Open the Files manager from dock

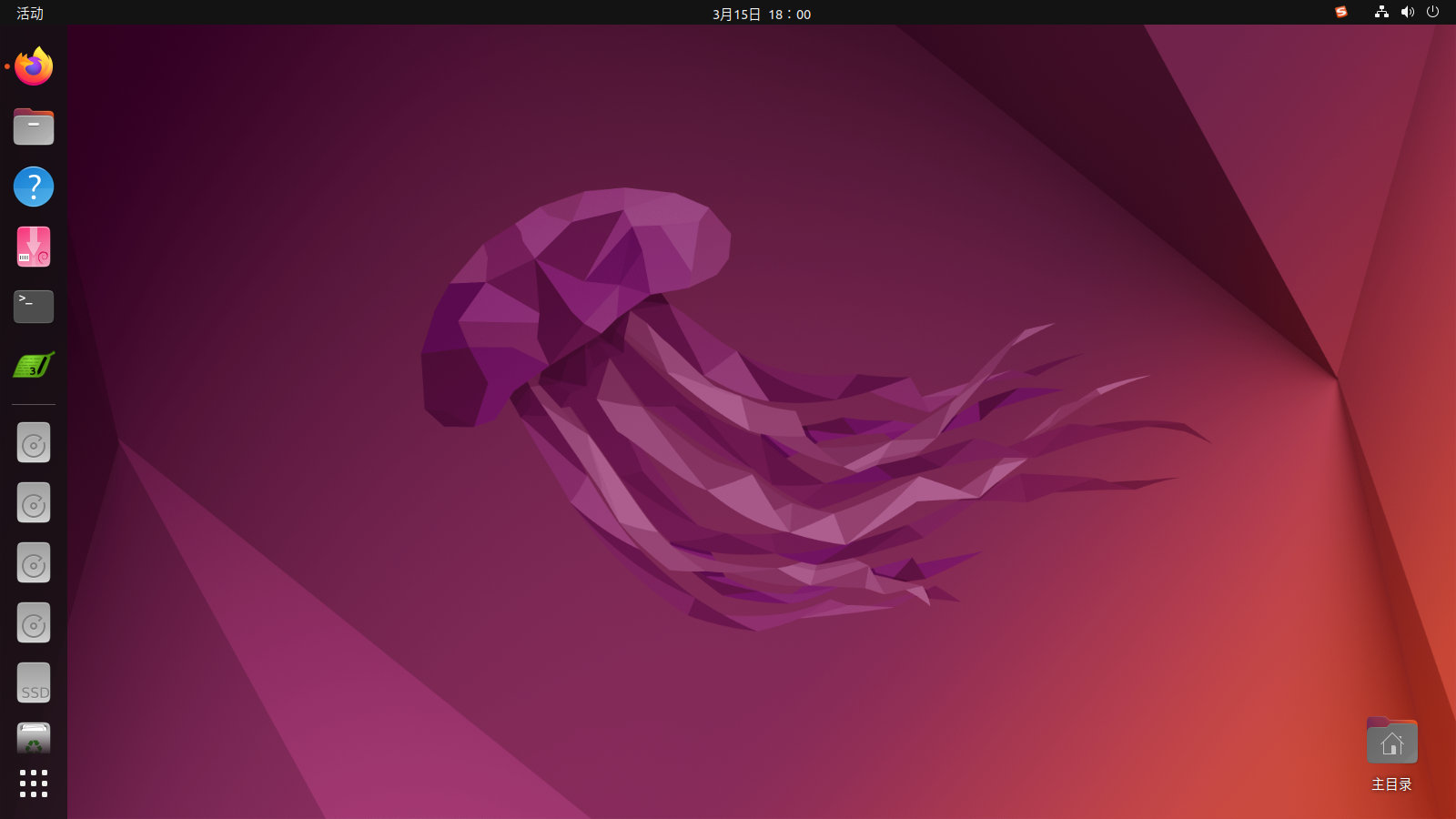pyautogui.click(x=34, y=126)
